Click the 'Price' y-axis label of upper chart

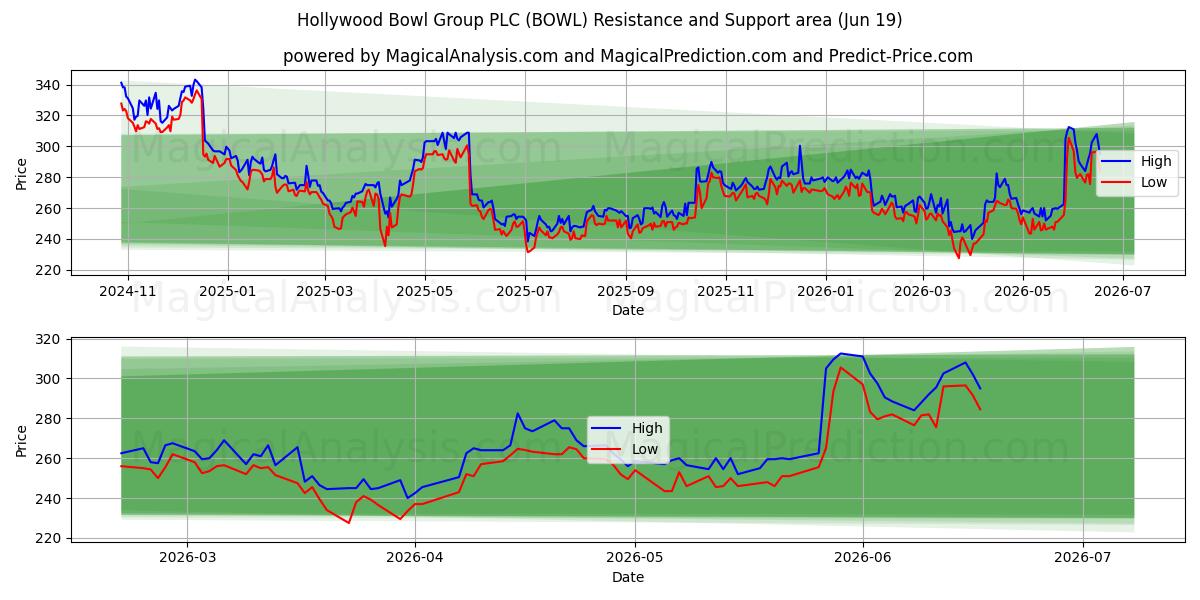pyautogui.click(x=22, y=173)
